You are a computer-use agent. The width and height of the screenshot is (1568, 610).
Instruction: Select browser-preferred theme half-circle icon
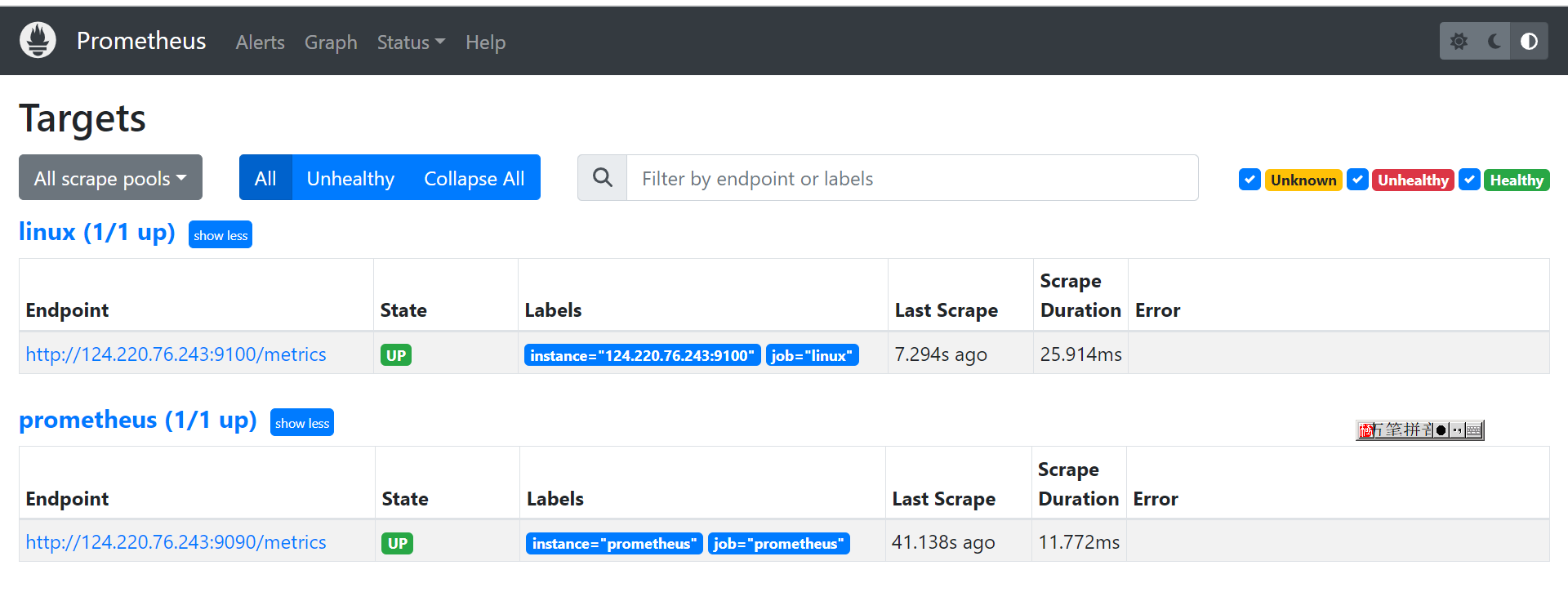[x=1529, y=42]
